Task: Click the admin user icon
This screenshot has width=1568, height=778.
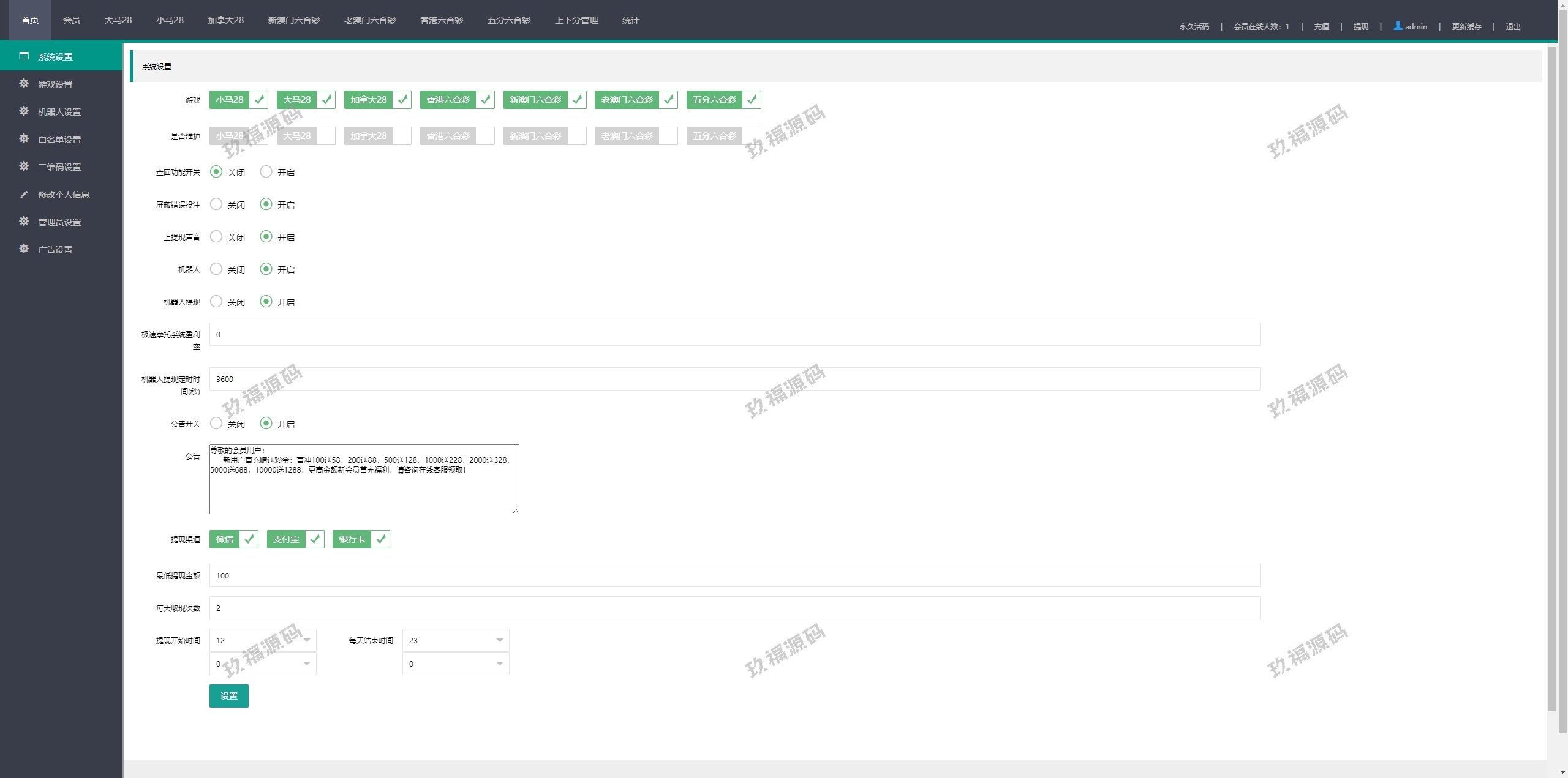Action: point(1398,26)
